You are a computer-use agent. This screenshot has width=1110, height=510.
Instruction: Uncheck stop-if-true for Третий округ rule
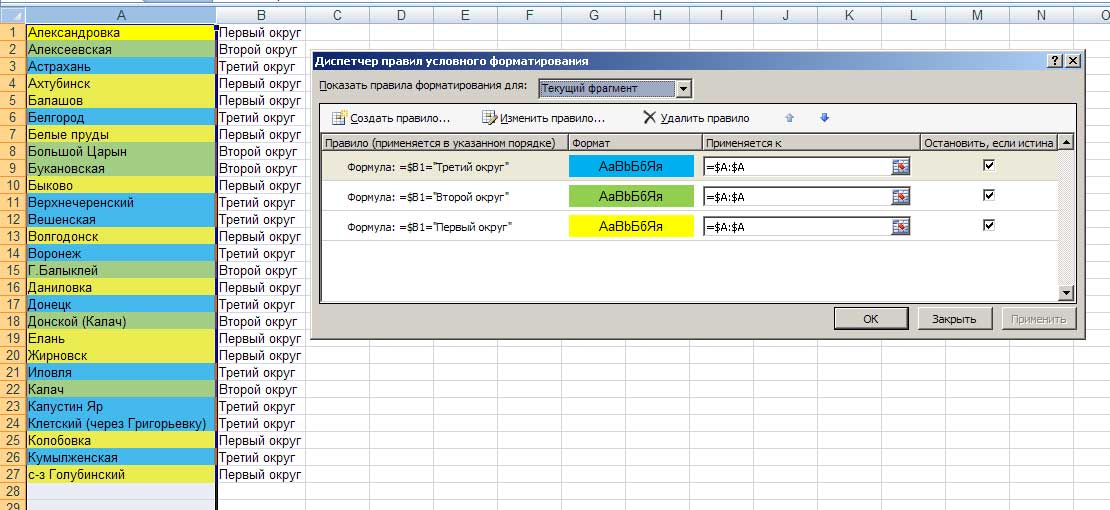tap(989, 166)
